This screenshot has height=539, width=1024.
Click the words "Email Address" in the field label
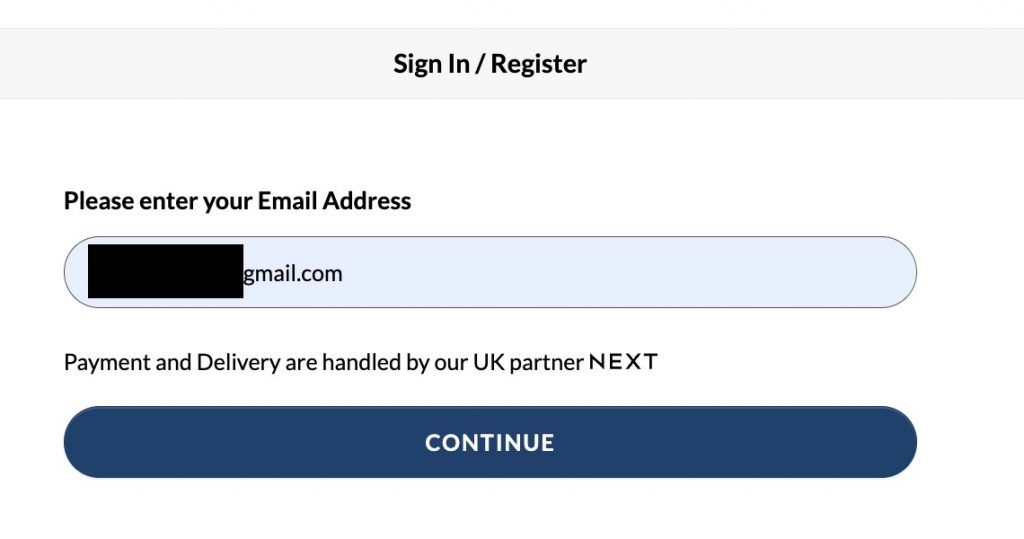click(x=335, y=201)
